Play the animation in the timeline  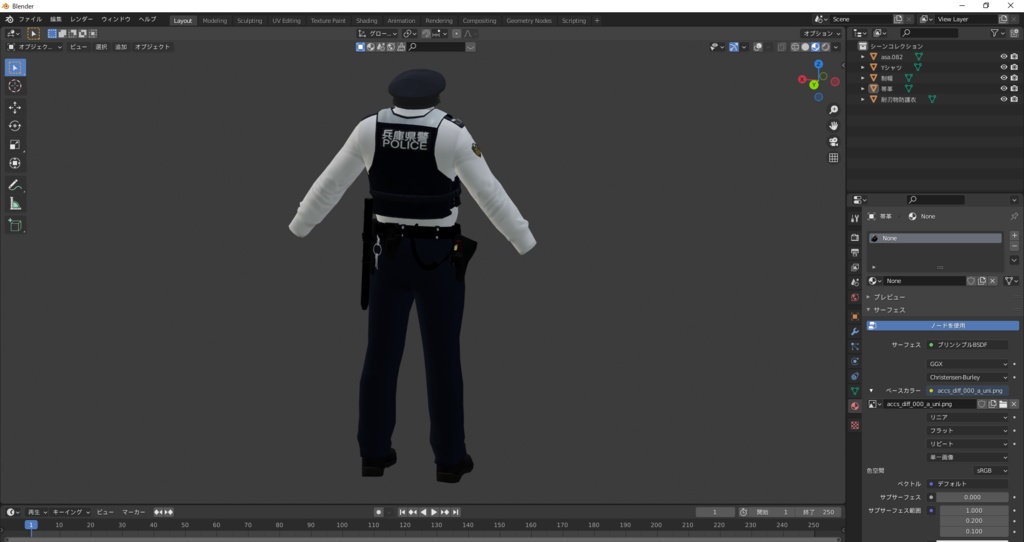pyautogui.click(x=434, y=513)
